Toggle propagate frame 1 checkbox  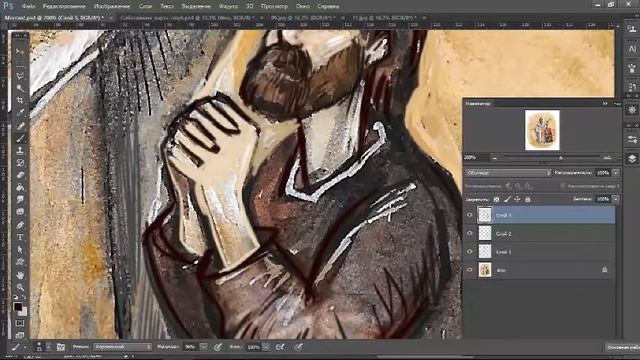coord(563,186)
